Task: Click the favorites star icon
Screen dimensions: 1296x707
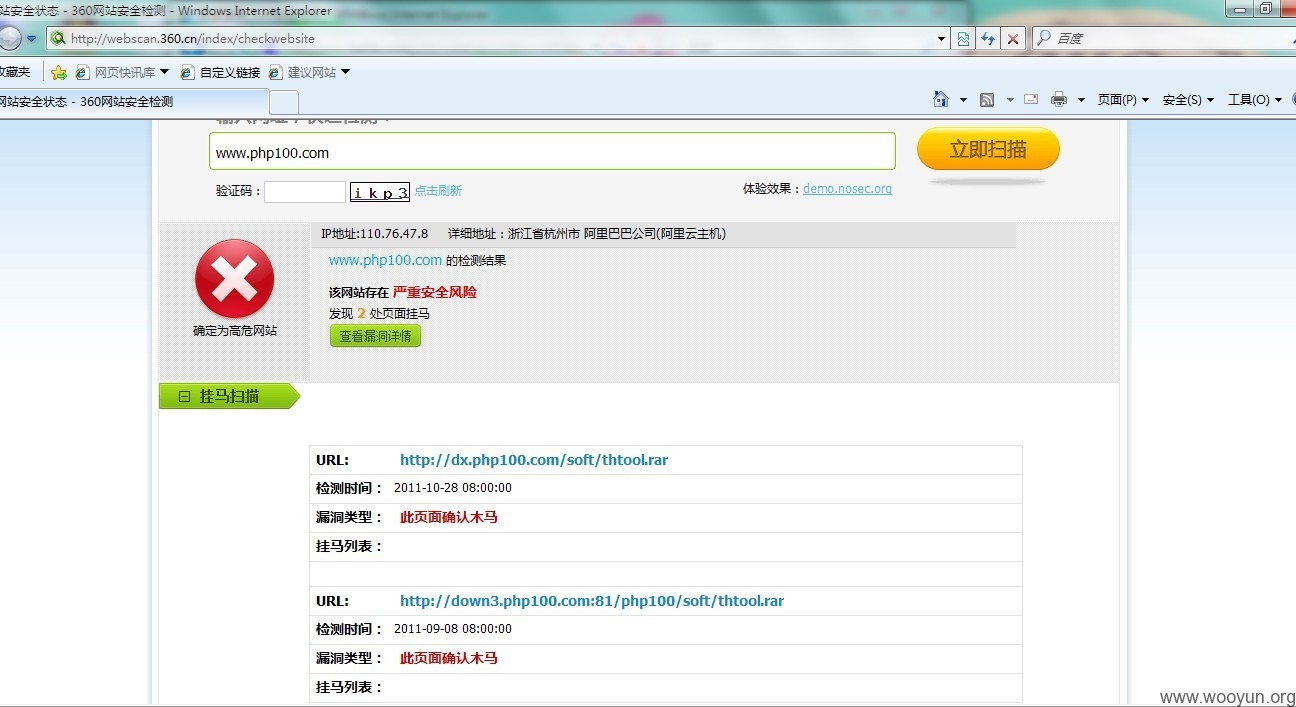Action: pyautogui.click(x=59, y=72)
